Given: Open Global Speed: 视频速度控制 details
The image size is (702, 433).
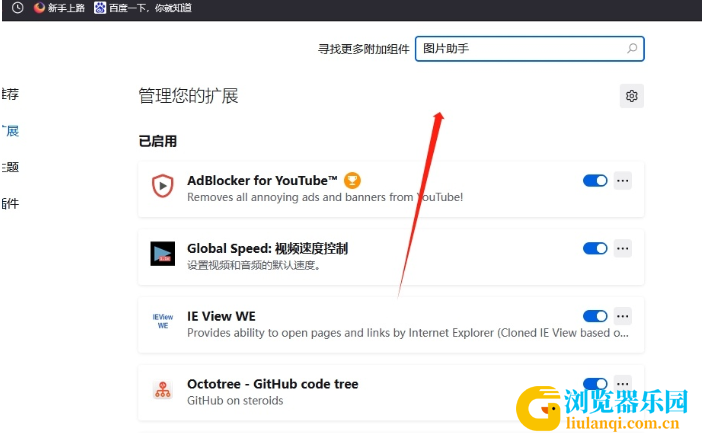Looking at the screenshot, I should click(267, 249).
